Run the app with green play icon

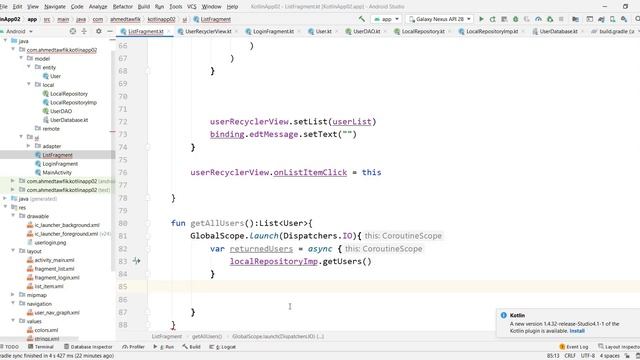[x=481, y=19]
